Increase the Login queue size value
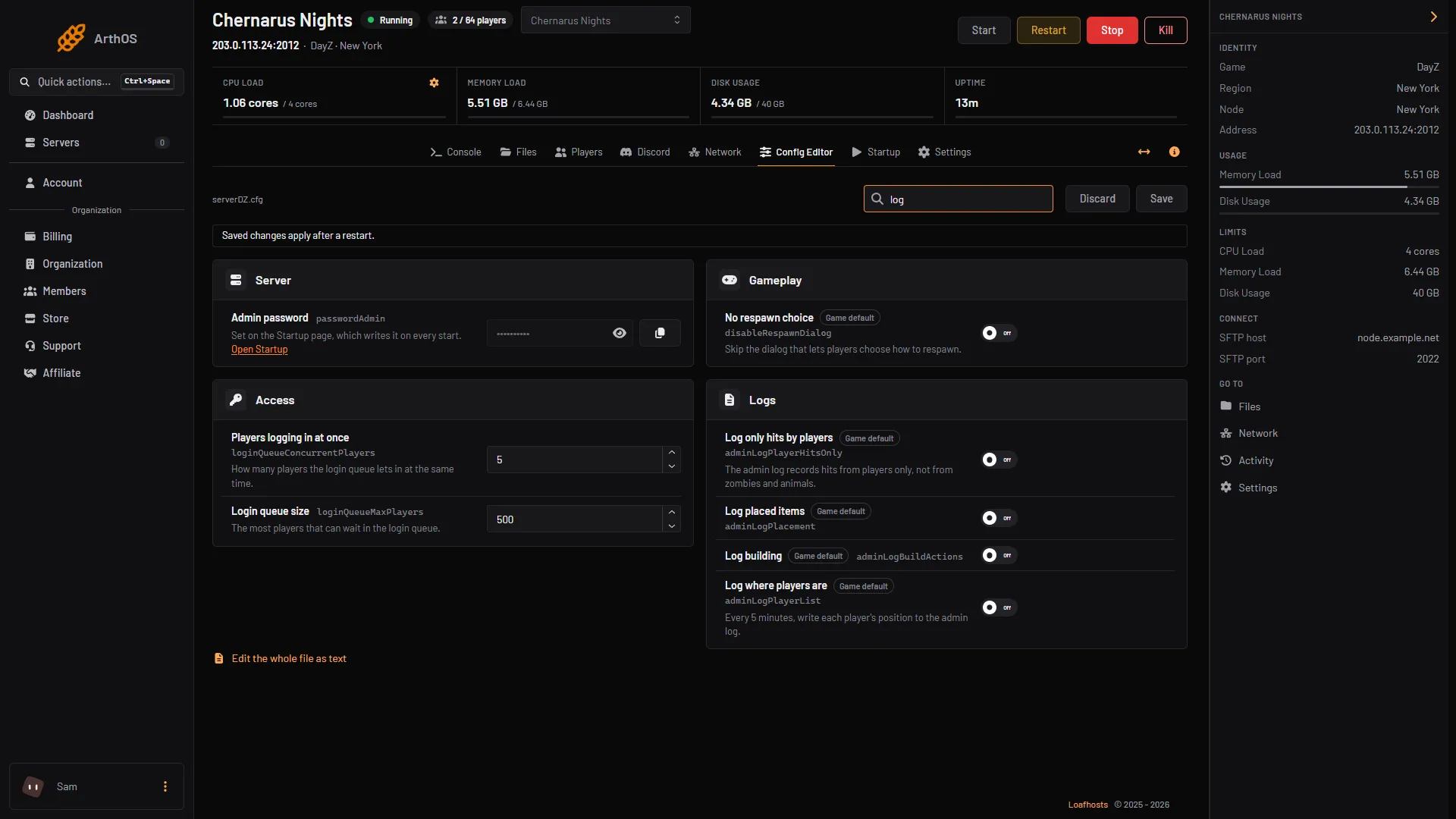Viewport: 1456px width, 819px height. click(672, 513)
